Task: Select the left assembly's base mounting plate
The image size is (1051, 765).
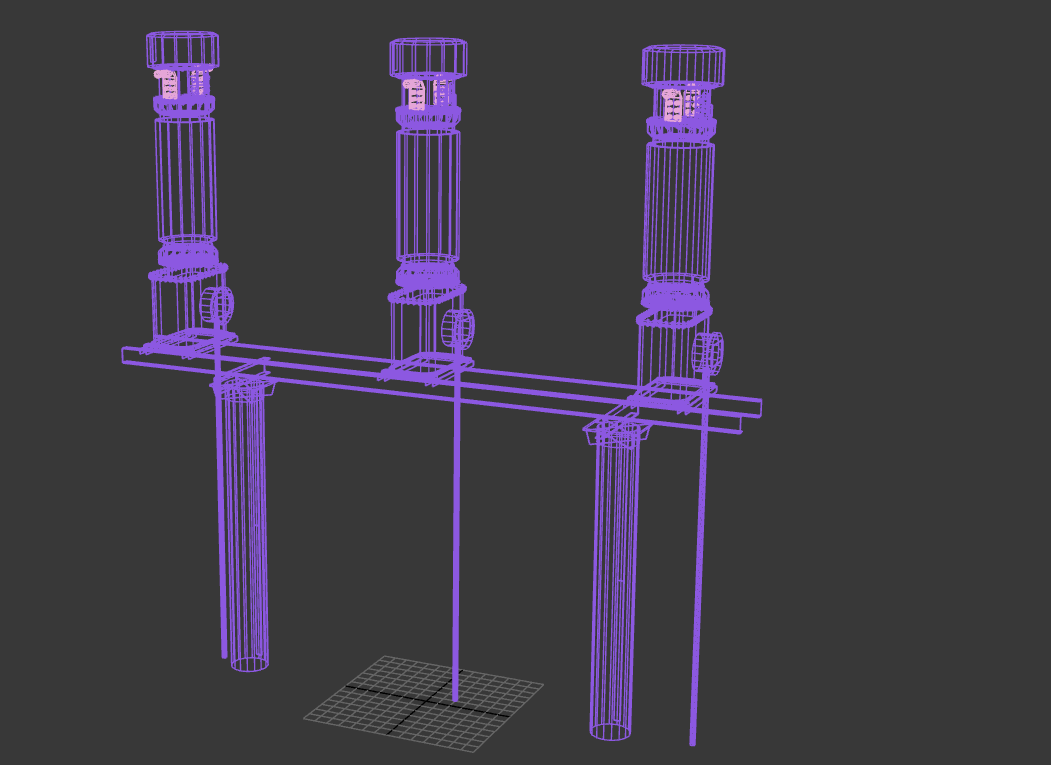Action: [x=189, y=341]
